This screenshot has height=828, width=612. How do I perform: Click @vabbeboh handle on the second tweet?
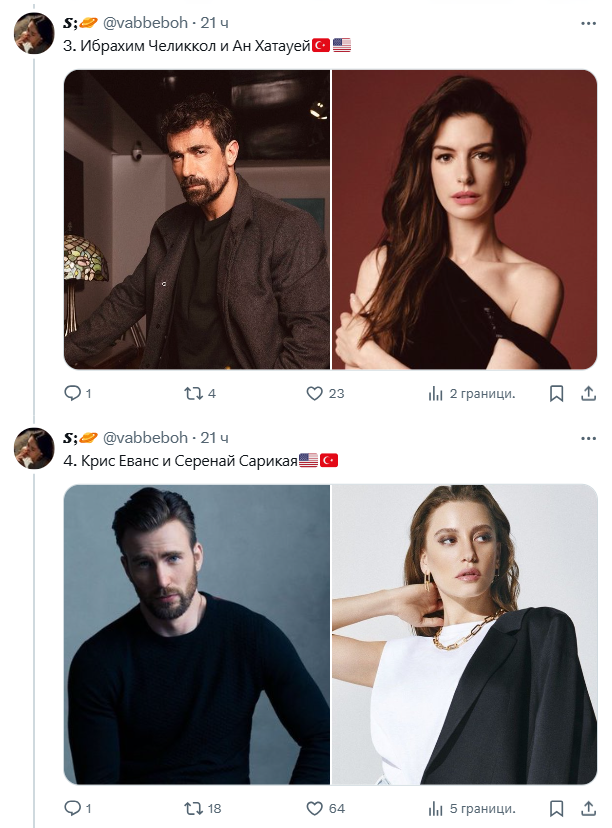(145, 437)
